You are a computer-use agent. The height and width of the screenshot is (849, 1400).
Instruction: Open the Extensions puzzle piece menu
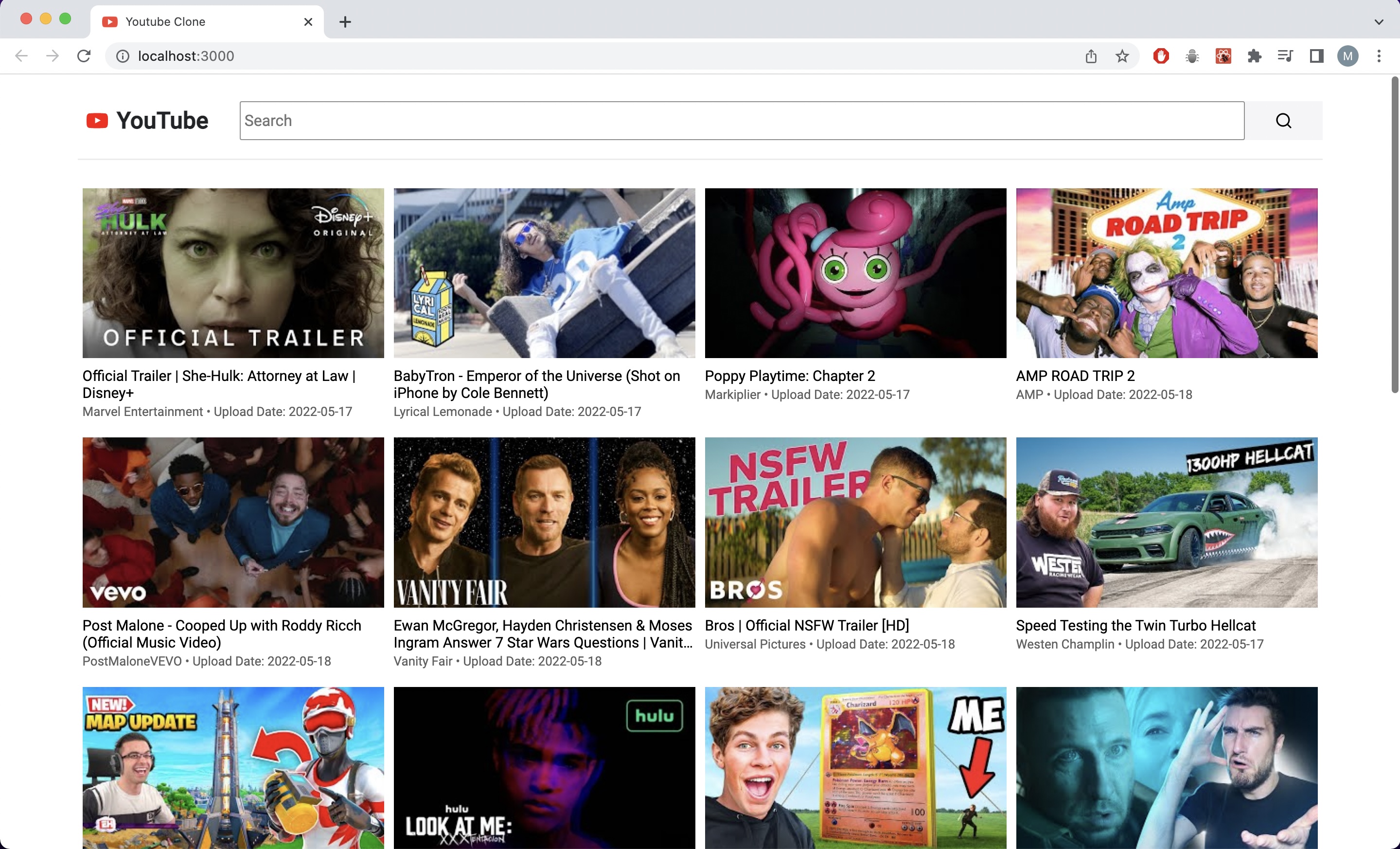pyautogui.click(x=1254, y=56)
